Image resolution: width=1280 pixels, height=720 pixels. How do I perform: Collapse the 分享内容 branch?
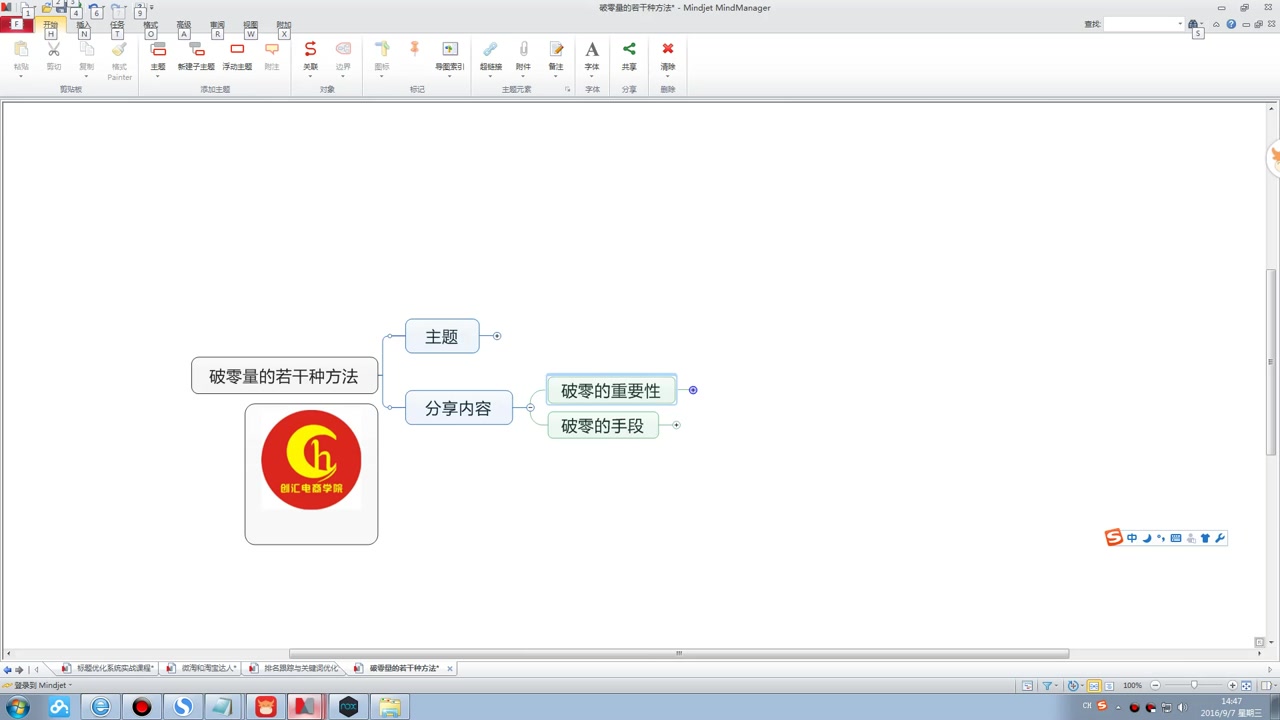[530, 407]
